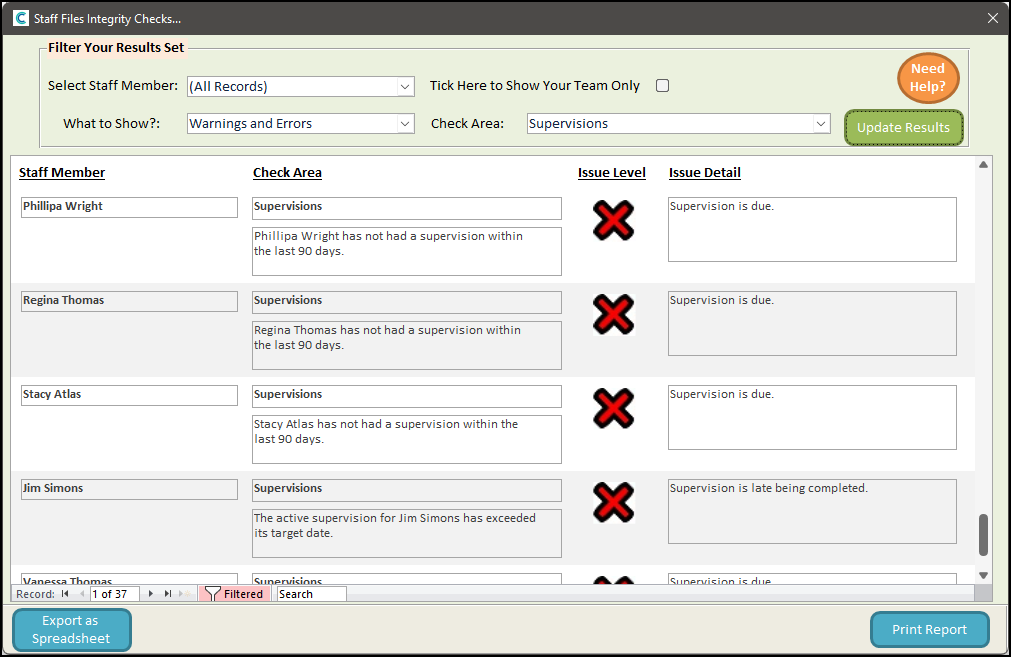Click the red X icon for Phillipa Wright
This screenshot has width=1011, height=657.
tap(613, 220)
